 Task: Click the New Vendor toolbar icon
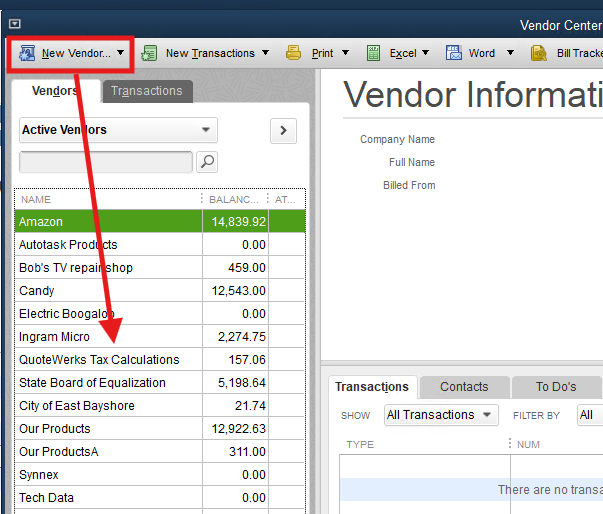tap(26, 53)
